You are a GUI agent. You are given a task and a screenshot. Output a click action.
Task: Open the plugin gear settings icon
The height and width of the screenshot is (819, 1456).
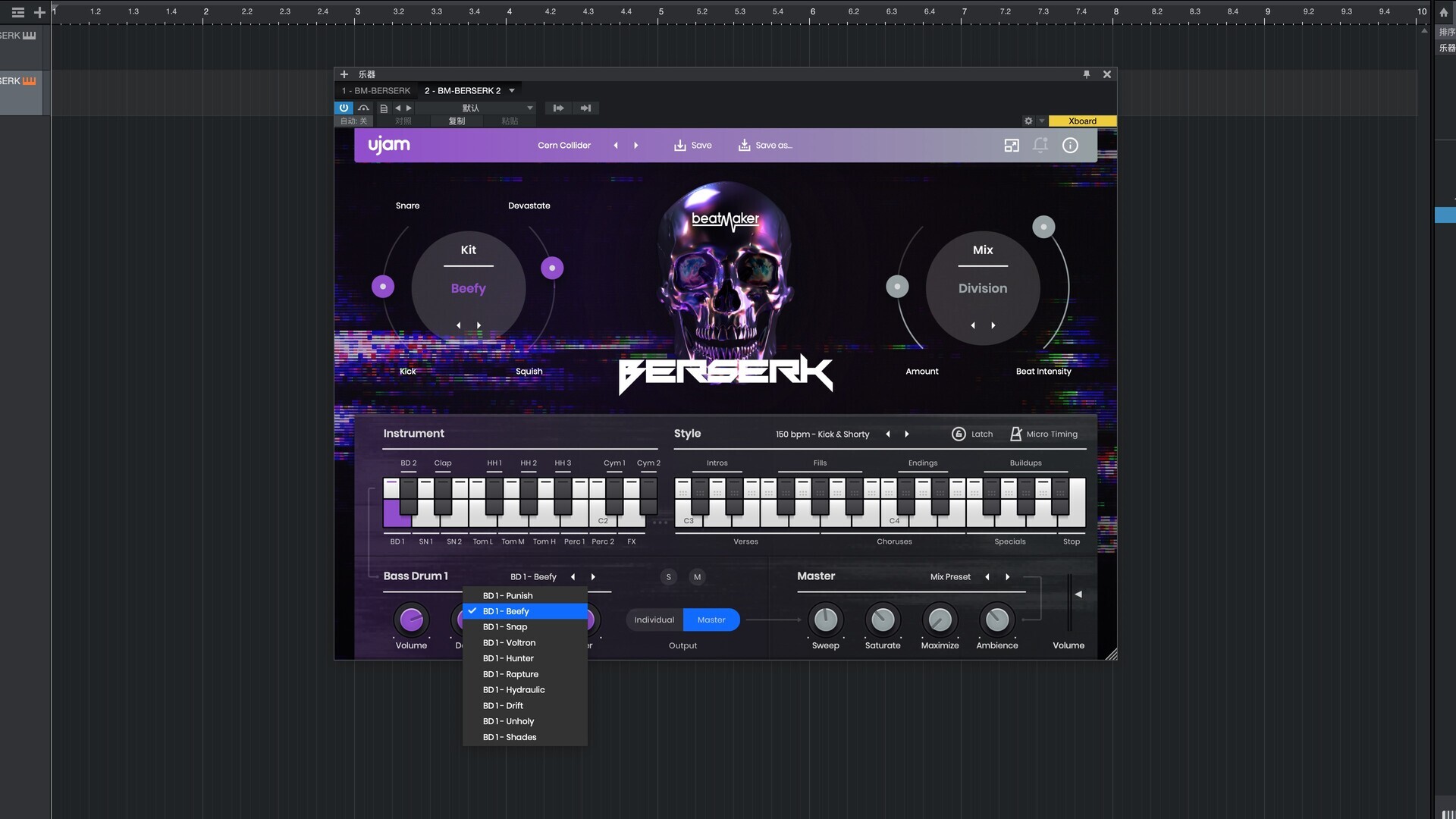tap(1028, 121)
